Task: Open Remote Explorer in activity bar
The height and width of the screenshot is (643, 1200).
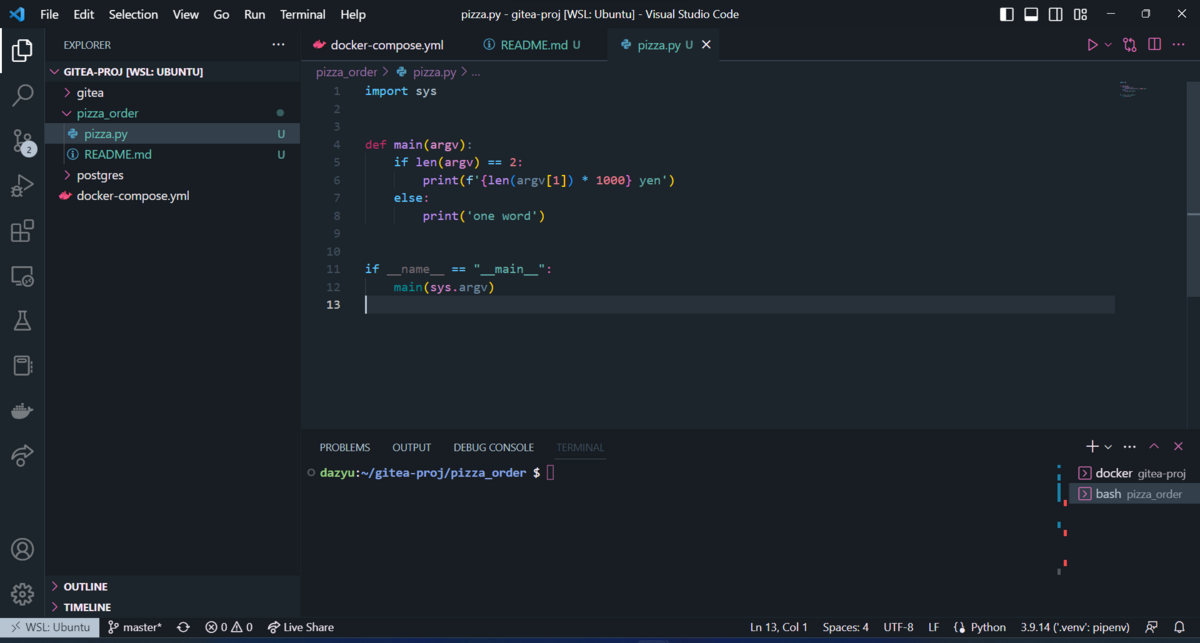Action: [x=22, y=277]
